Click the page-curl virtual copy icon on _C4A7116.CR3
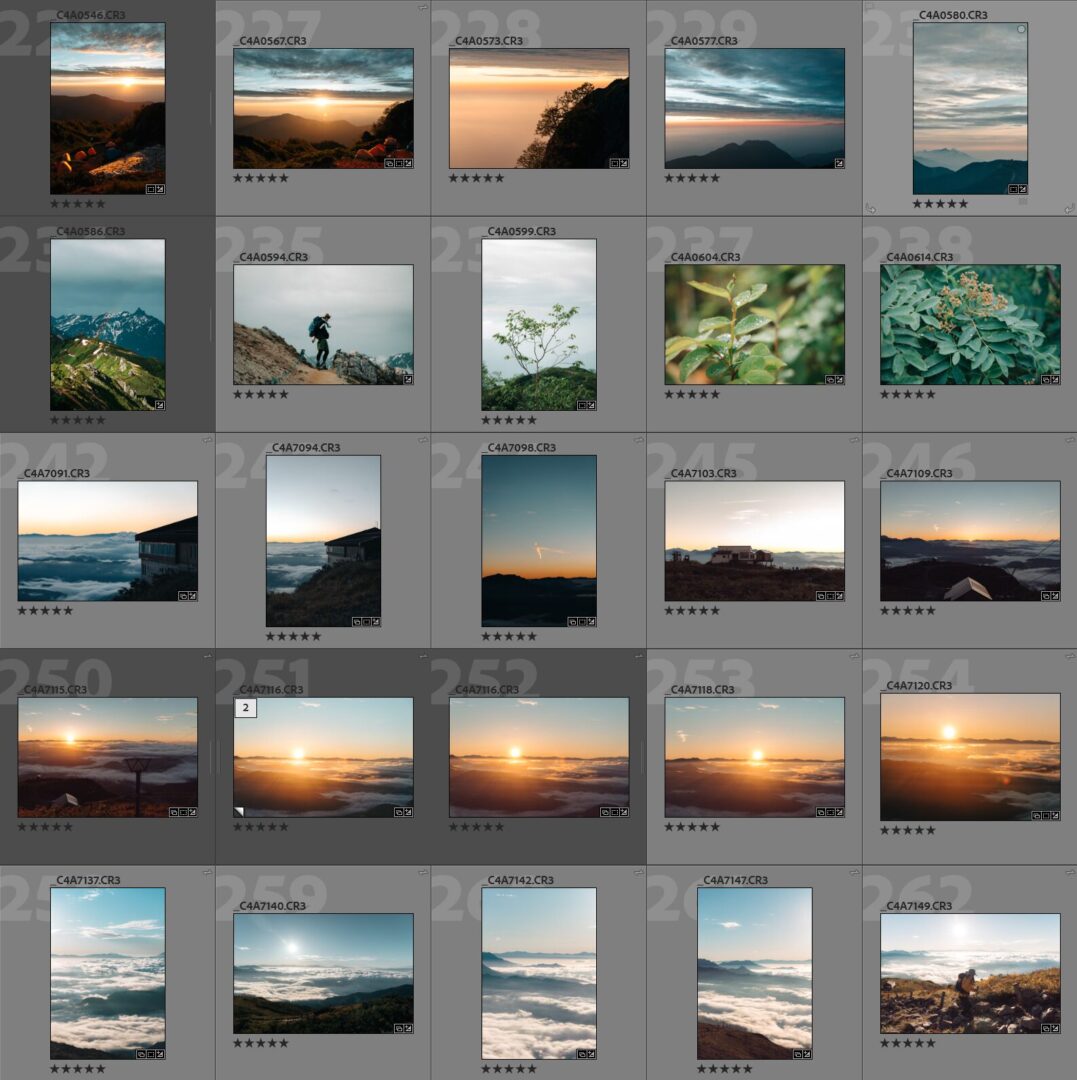The width and height of the screenshot is (1077, 1080). point(239,812)
